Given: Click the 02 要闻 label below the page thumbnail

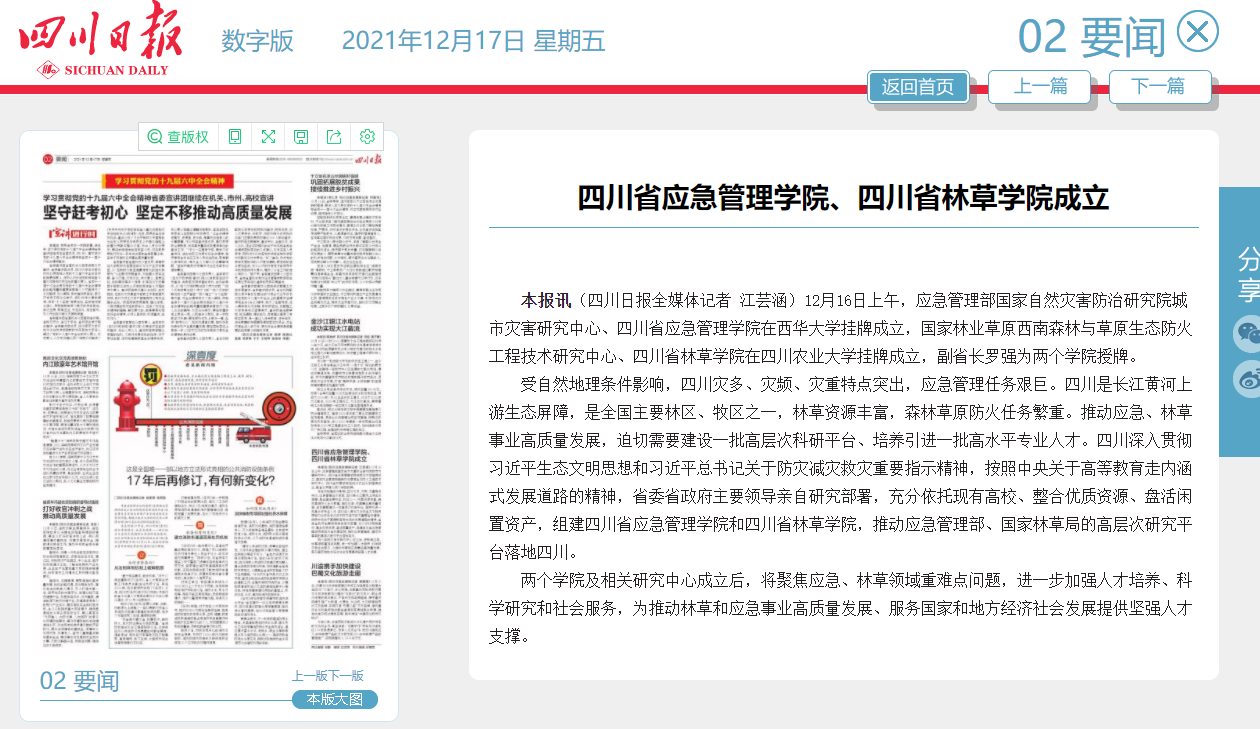Looking at the screenshot, I should (80, 681).
